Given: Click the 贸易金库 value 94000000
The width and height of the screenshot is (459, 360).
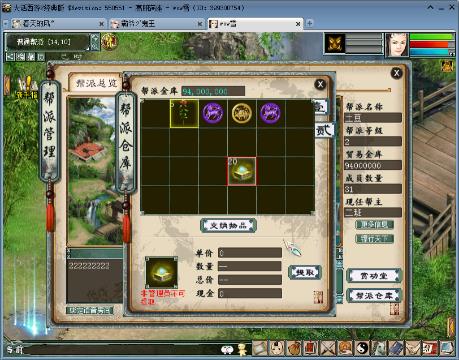Looking at the screenshot, I should pyautogui.click(x=373, y=165).
